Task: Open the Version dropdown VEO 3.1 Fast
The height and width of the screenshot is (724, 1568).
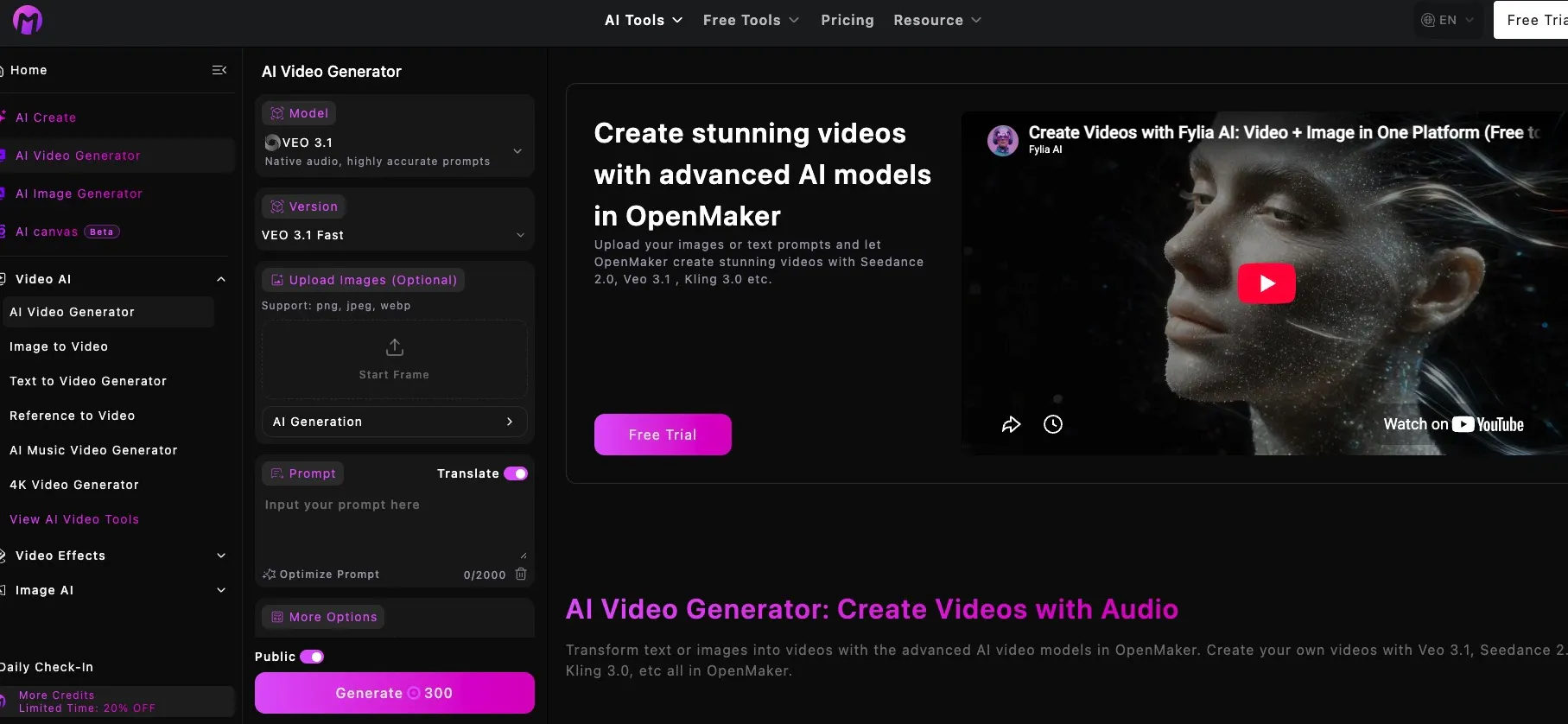Action: coord(395,235)
